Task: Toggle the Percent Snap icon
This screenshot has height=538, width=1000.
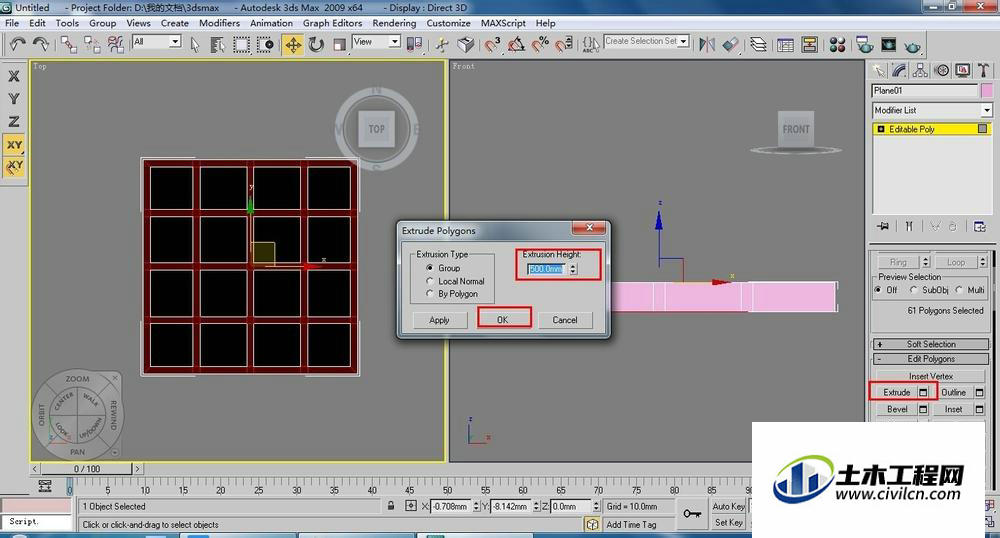Action: point(540,44)
